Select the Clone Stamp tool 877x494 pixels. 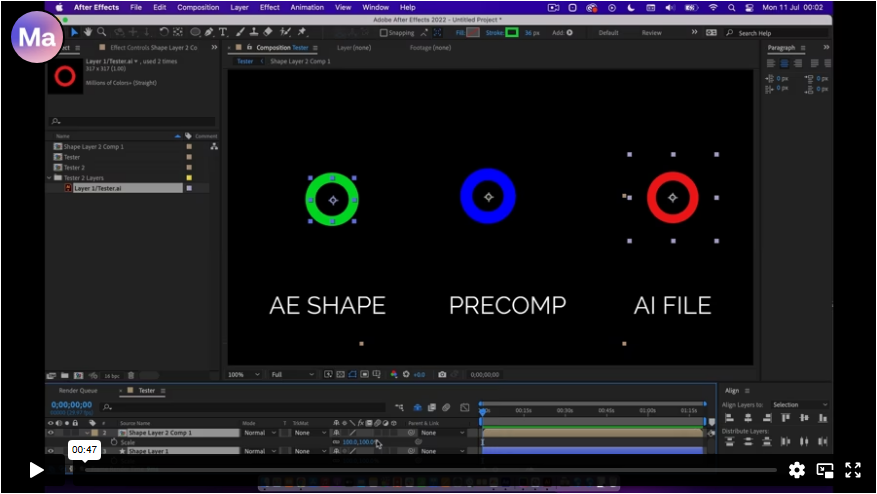point(254,32)
